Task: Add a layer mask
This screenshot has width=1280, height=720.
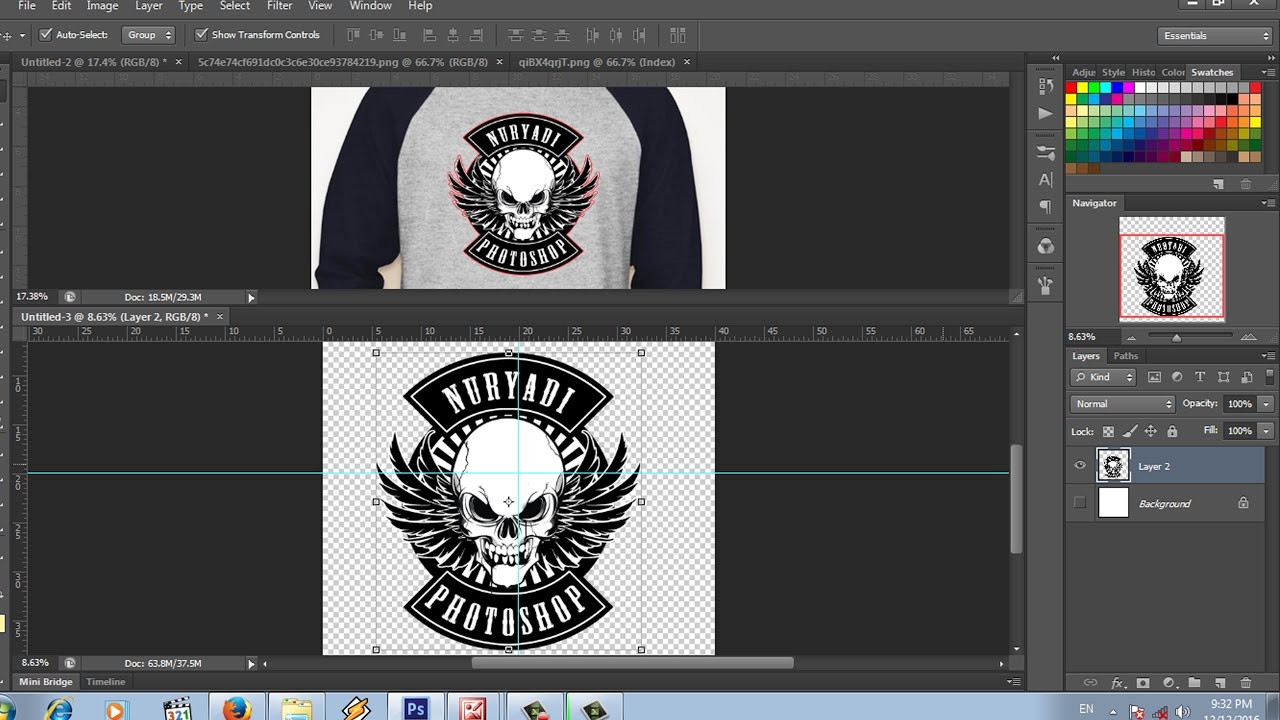Action: pos(1143,683)
